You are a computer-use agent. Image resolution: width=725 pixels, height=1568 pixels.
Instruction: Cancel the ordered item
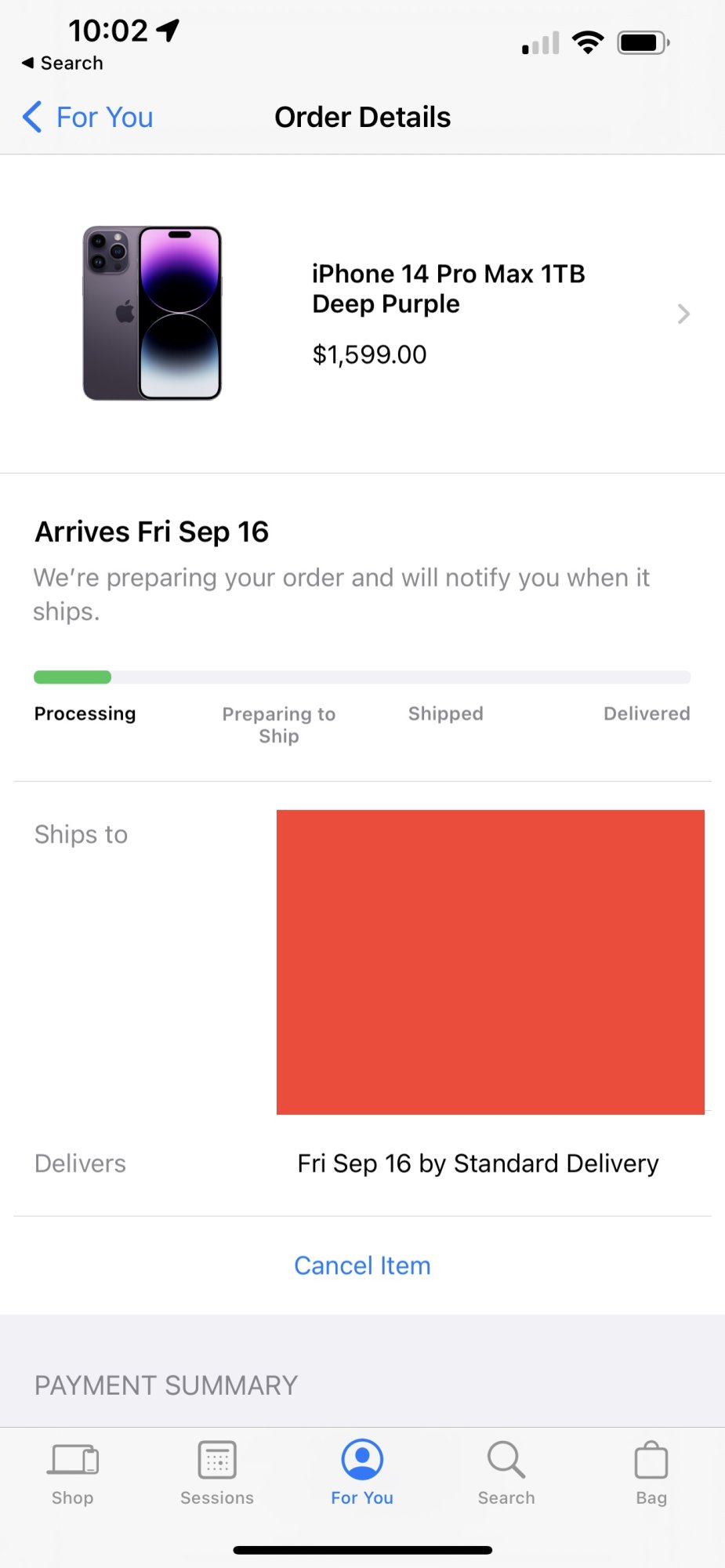pyautogui.click(x=362, y=1265)
